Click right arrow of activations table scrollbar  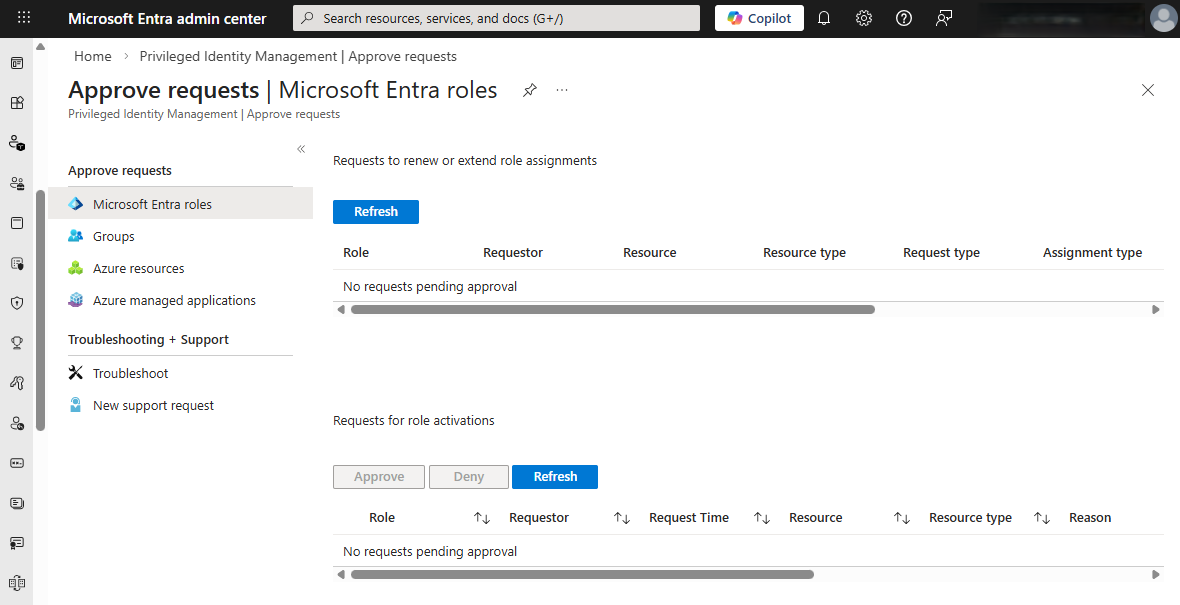(x=1156, y=574)
